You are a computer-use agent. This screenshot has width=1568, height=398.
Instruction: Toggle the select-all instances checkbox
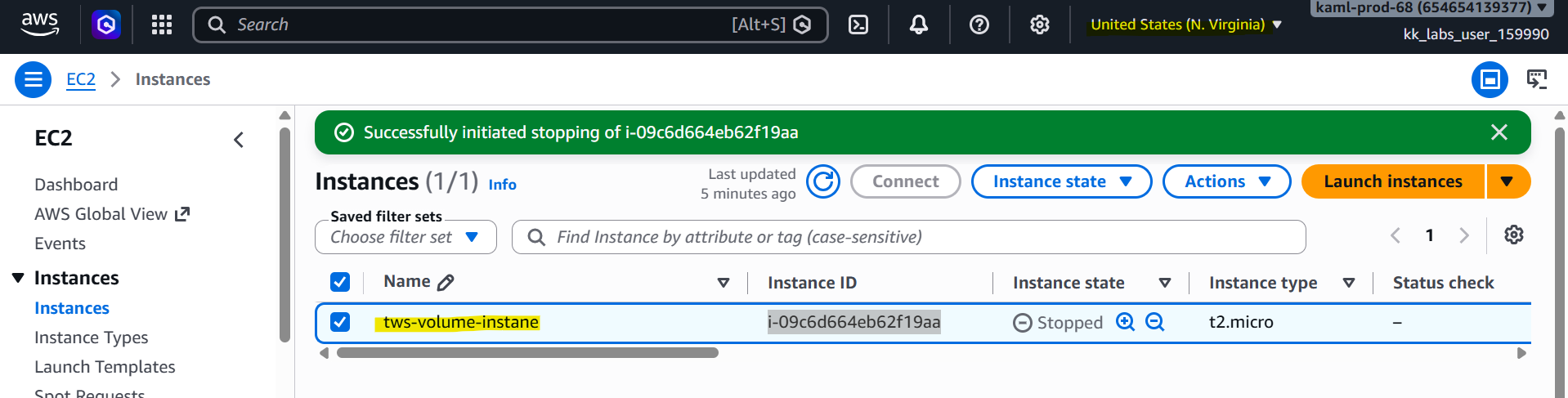tap(340, 282)
